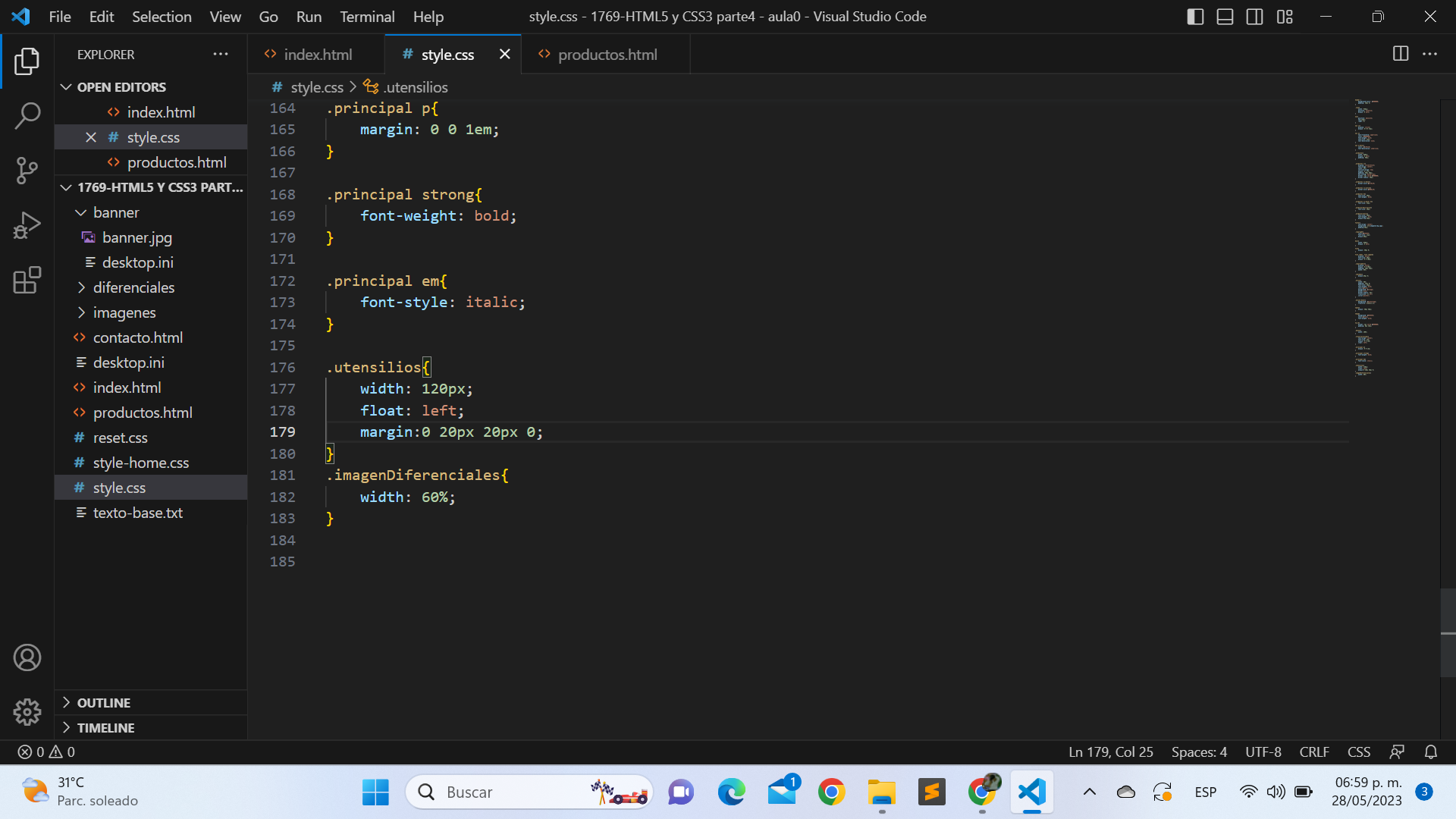The image size is (1456, 819).
Task: Expand the Outline section
Action: [151, 703]
